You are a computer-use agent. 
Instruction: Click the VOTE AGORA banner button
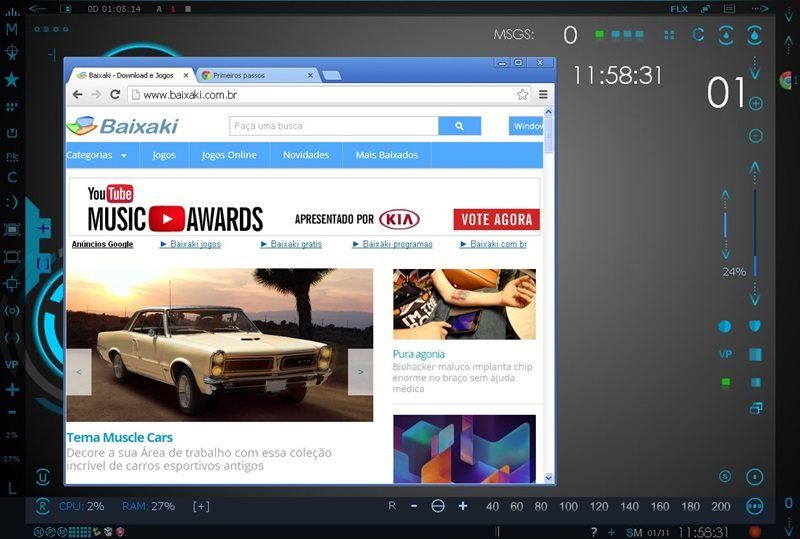tap(496, 219)
